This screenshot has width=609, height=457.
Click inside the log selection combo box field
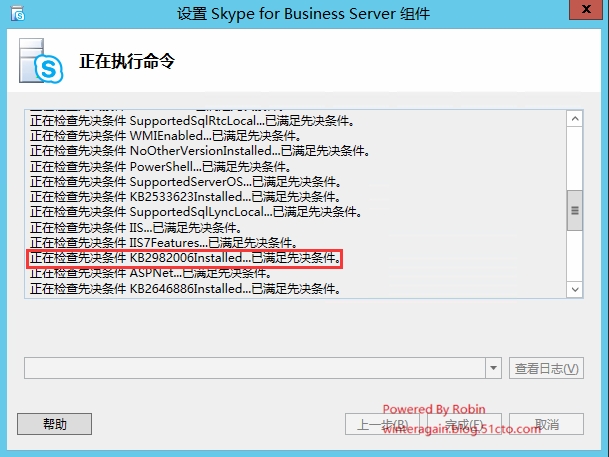click(x=255, y=368)
